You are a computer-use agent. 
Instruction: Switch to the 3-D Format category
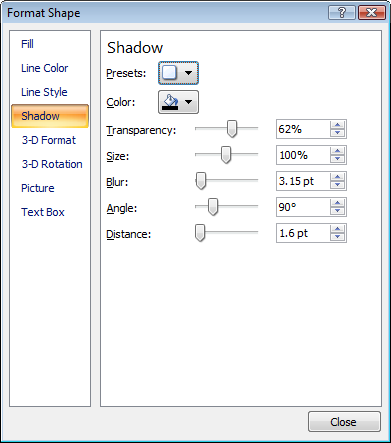(49, 140)
